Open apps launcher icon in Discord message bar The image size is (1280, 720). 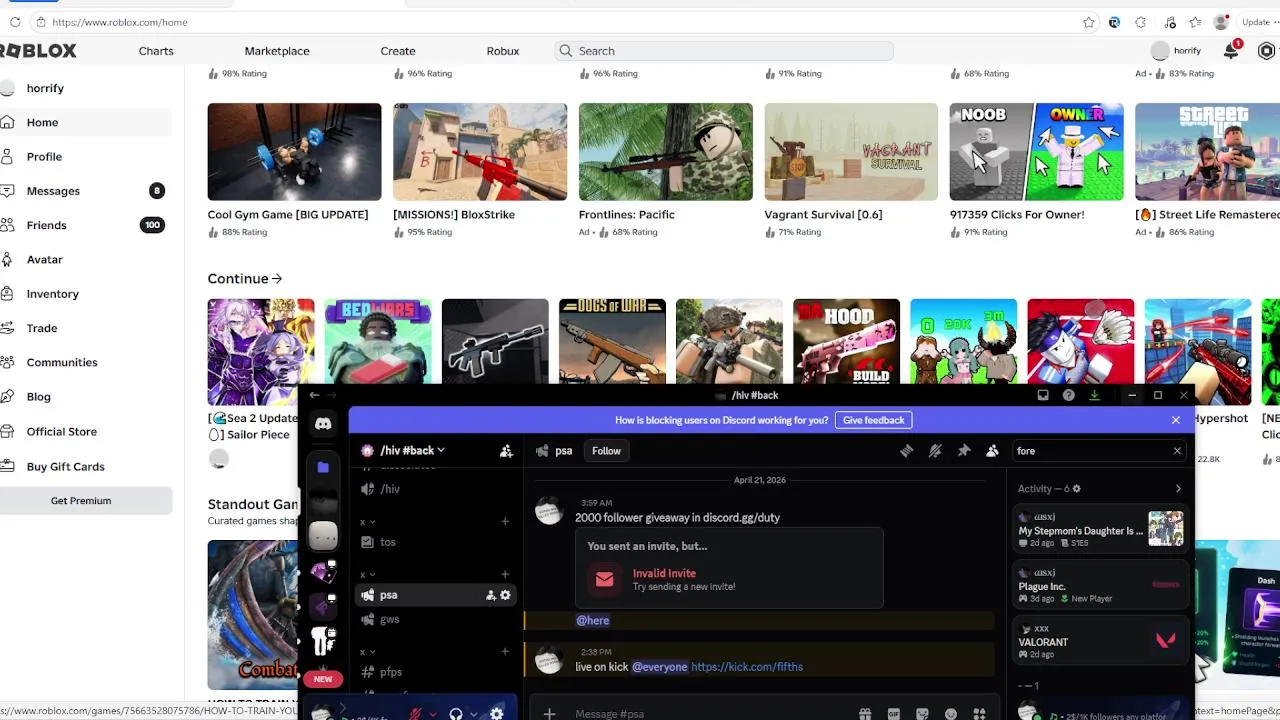tap(979, 714)
